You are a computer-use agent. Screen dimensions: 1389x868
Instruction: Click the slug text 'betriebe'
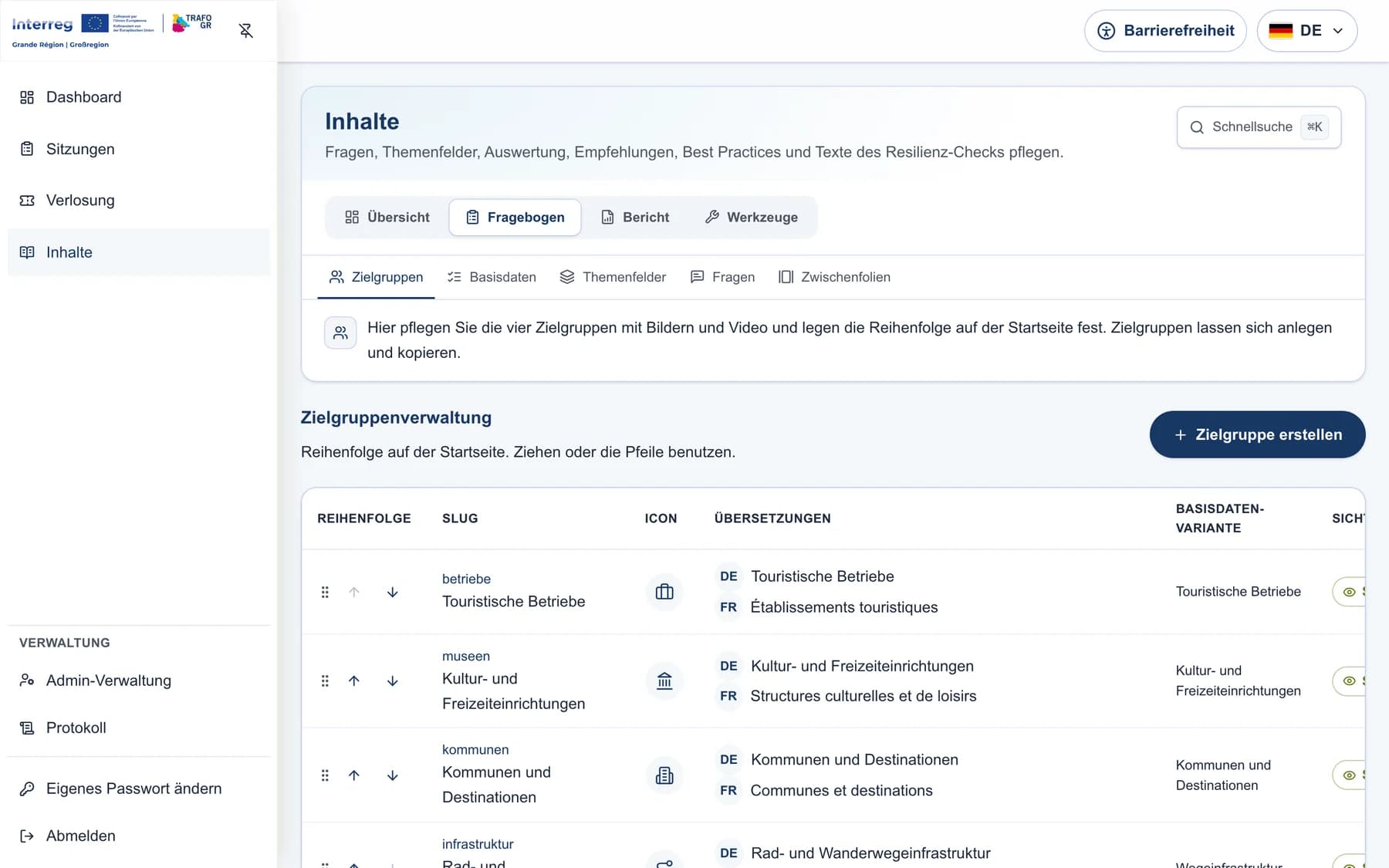(466, 579)
